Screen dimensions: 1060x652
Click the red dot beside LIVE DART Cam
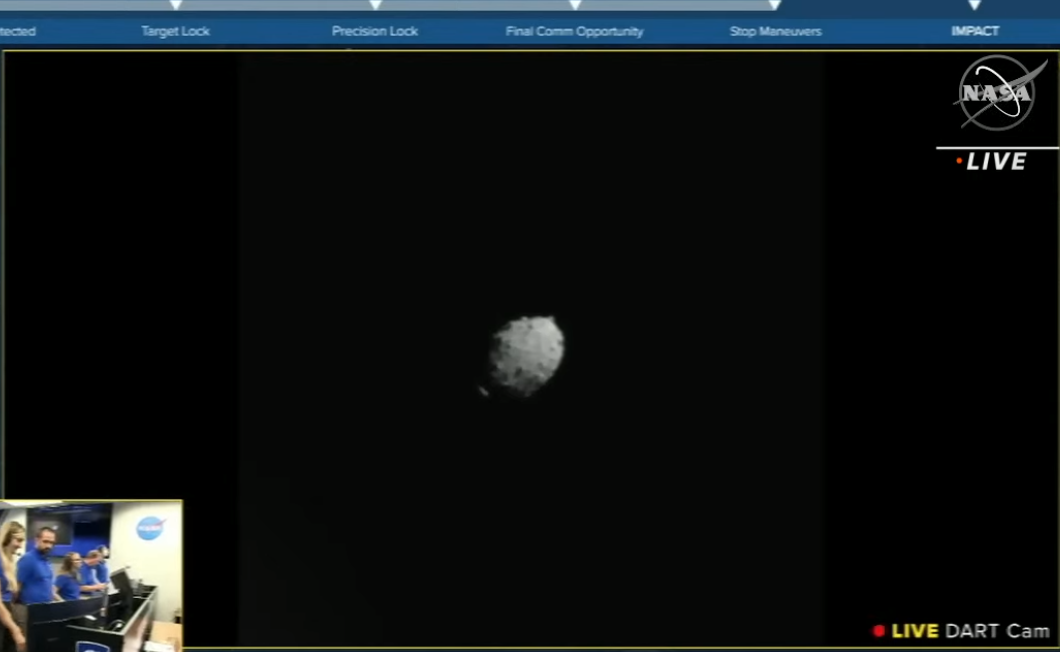(x=879, y=631)
